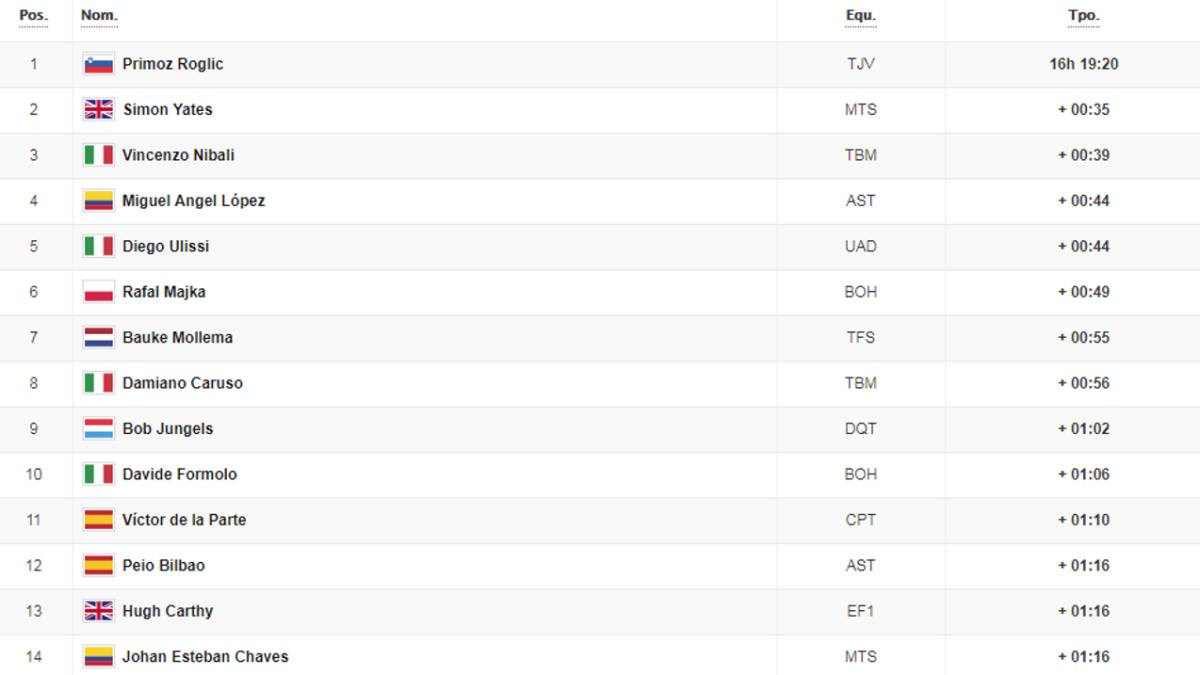Screen dimensions: 1200x675
Task: Sort by the Nom. column header
Action: [99, 16]
